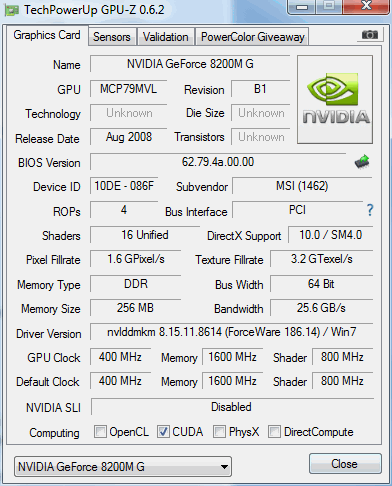Enable the OpenCL checkbox
The height and width of the screenshot is (486, 392).
tap(100, 432)
